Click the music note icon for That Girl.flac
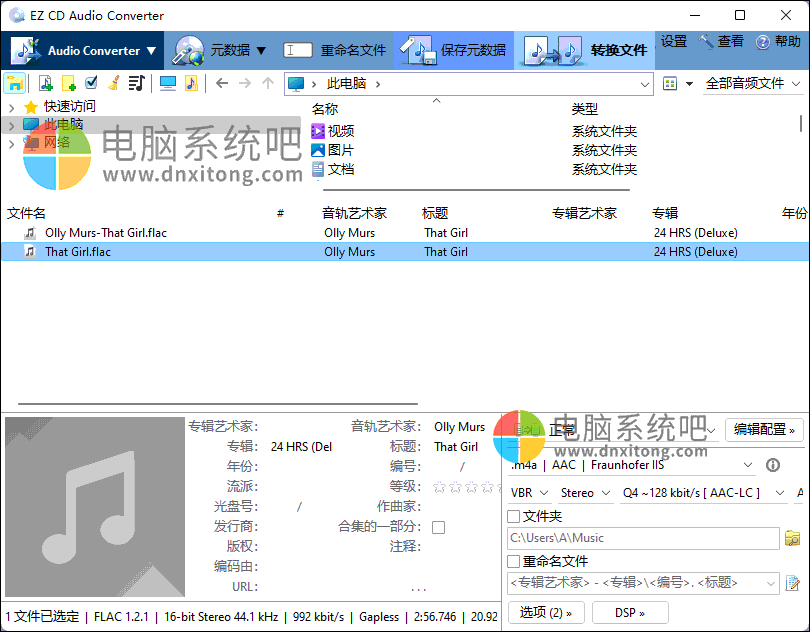 pyautogui.click(x=30, y=252)
